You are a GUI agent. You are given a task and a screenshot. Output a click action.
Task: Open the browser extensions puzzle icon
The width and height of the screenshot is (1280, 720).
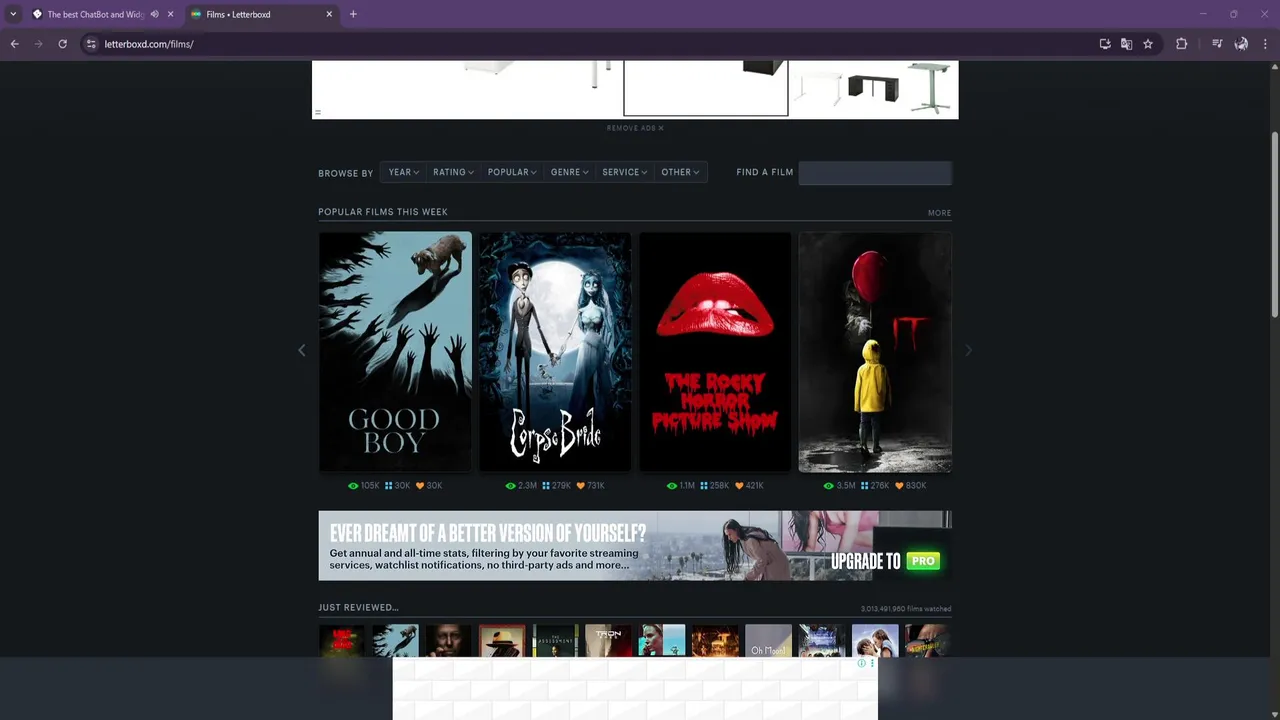coord(1181,44)
